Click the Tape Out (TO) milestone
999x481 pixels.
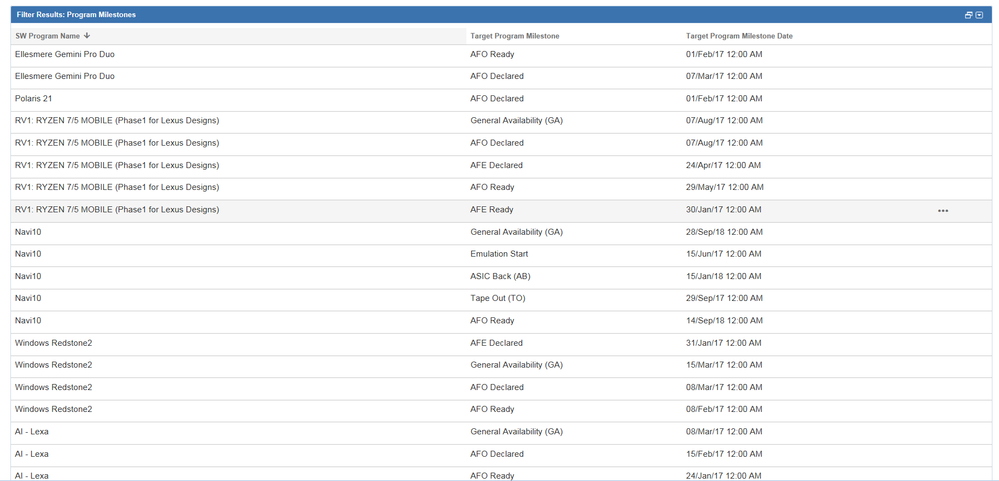498,298
